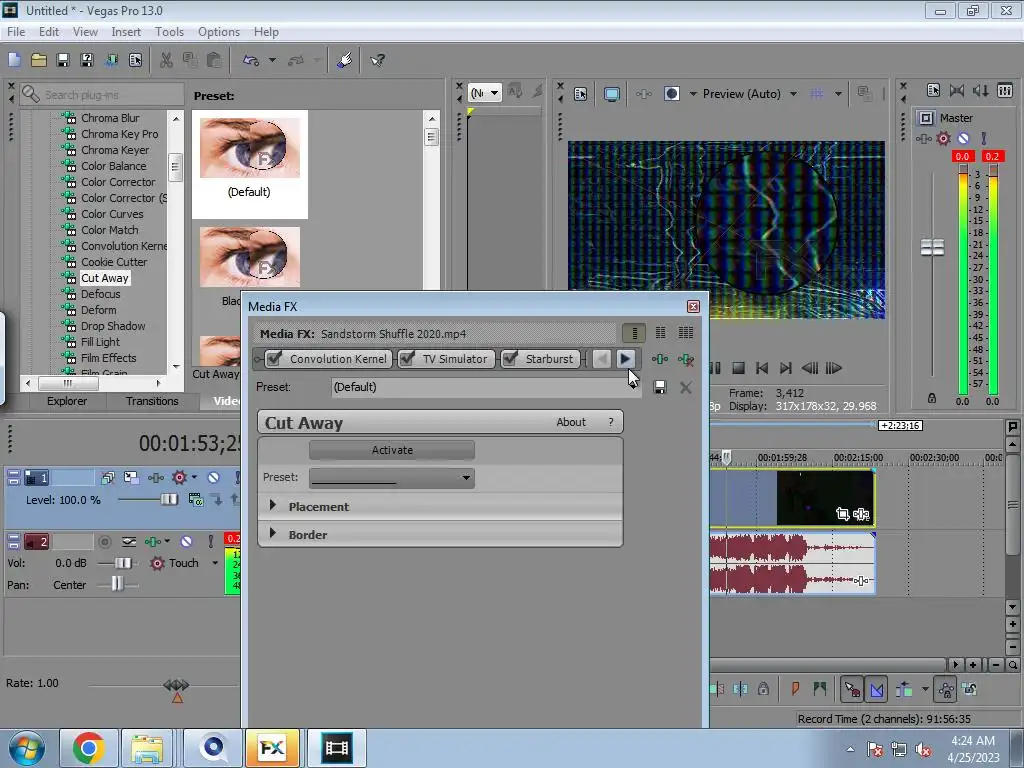1024x768 pixels.
Task: Open the Preview (Auto) quality dropdown
Action: 793,94
